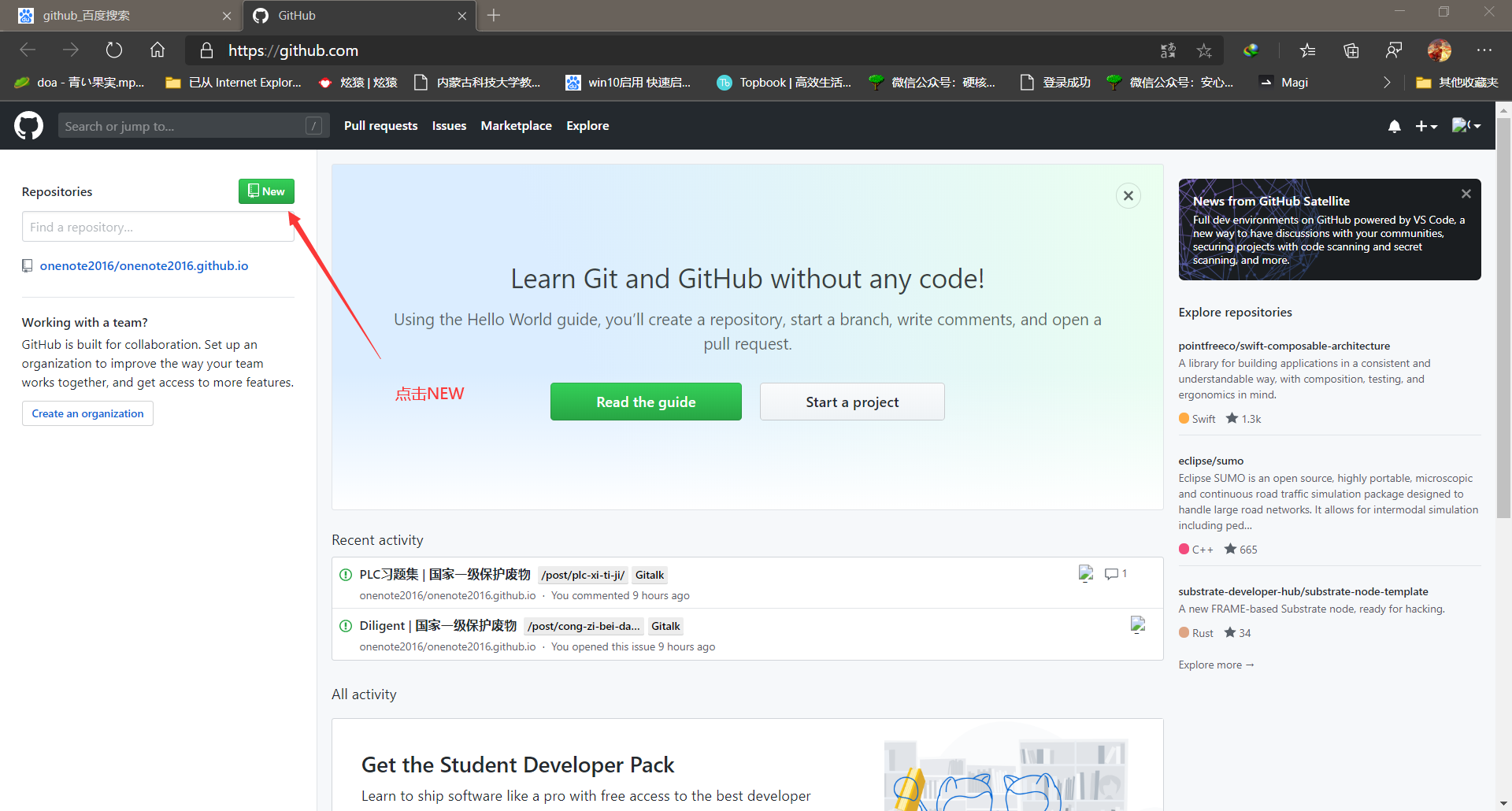This screenshot has height=811, width=1512.
Task: Expand the bookmarks bar overflow chevron
Action: [x=1387, y=83]
